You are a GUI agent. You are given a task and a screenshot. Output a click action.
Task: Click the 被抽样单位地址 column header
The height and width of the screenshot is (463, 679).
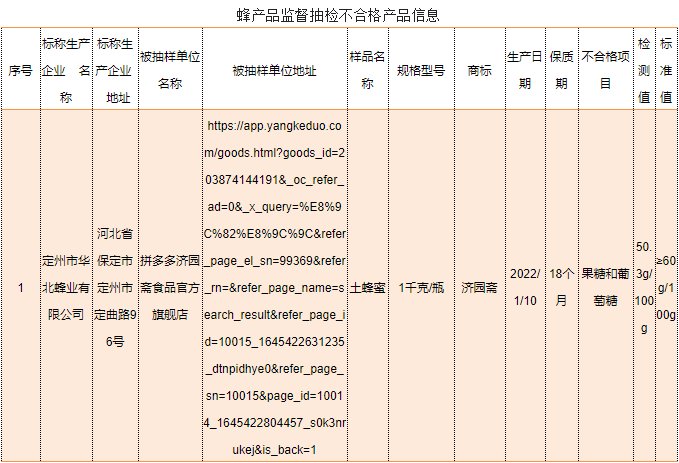[x=274, y=71]
